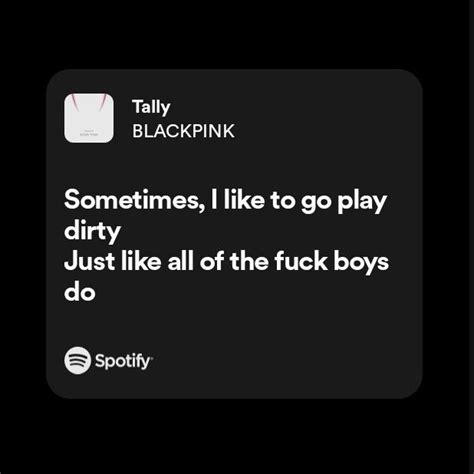474x474 pixels.
Task: Click the word "of" in the lyrics
Action: pyautogui.click(x=212, y=261)
